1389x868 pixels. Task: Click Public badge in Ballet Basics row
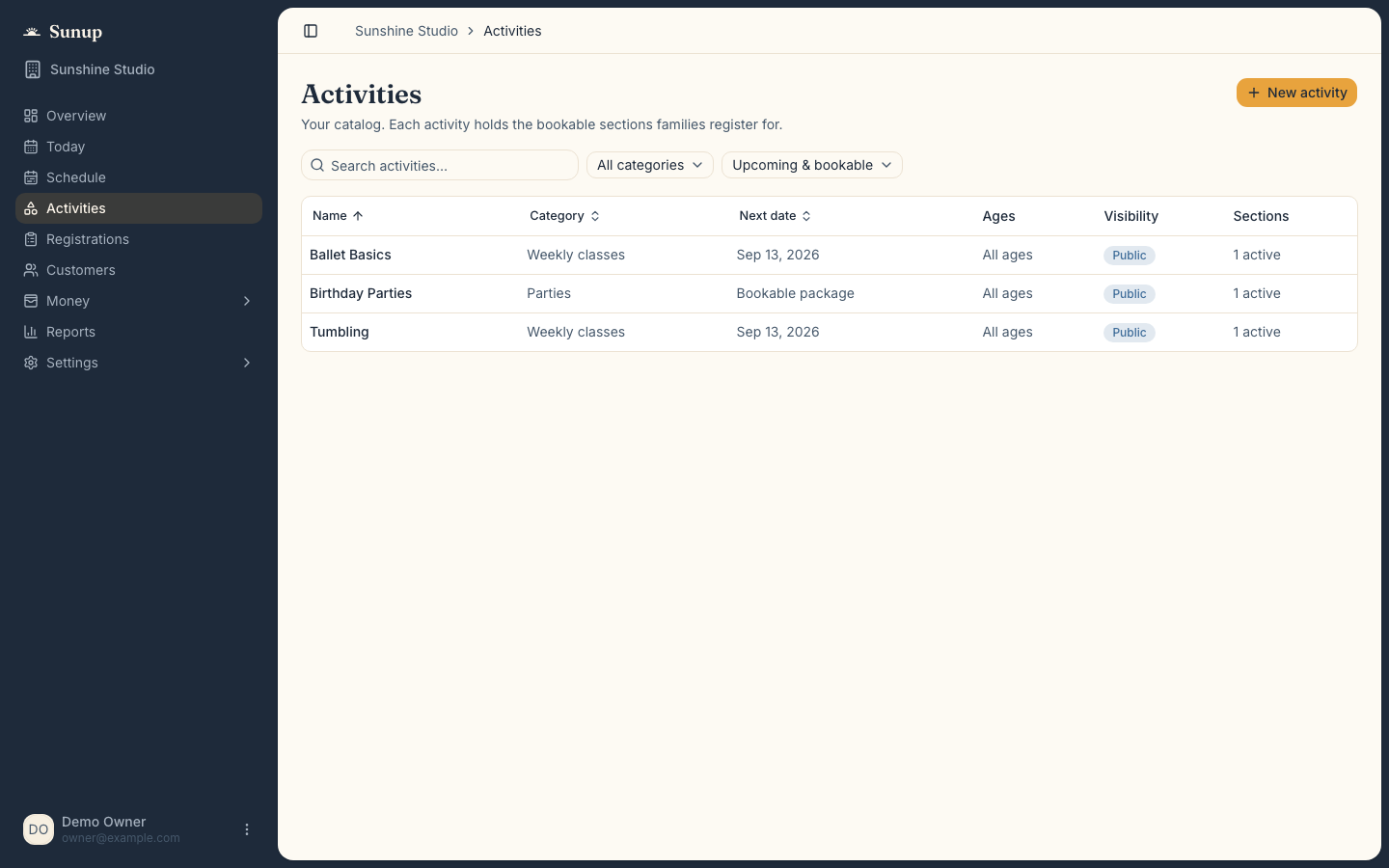(x=1130, y=256)
